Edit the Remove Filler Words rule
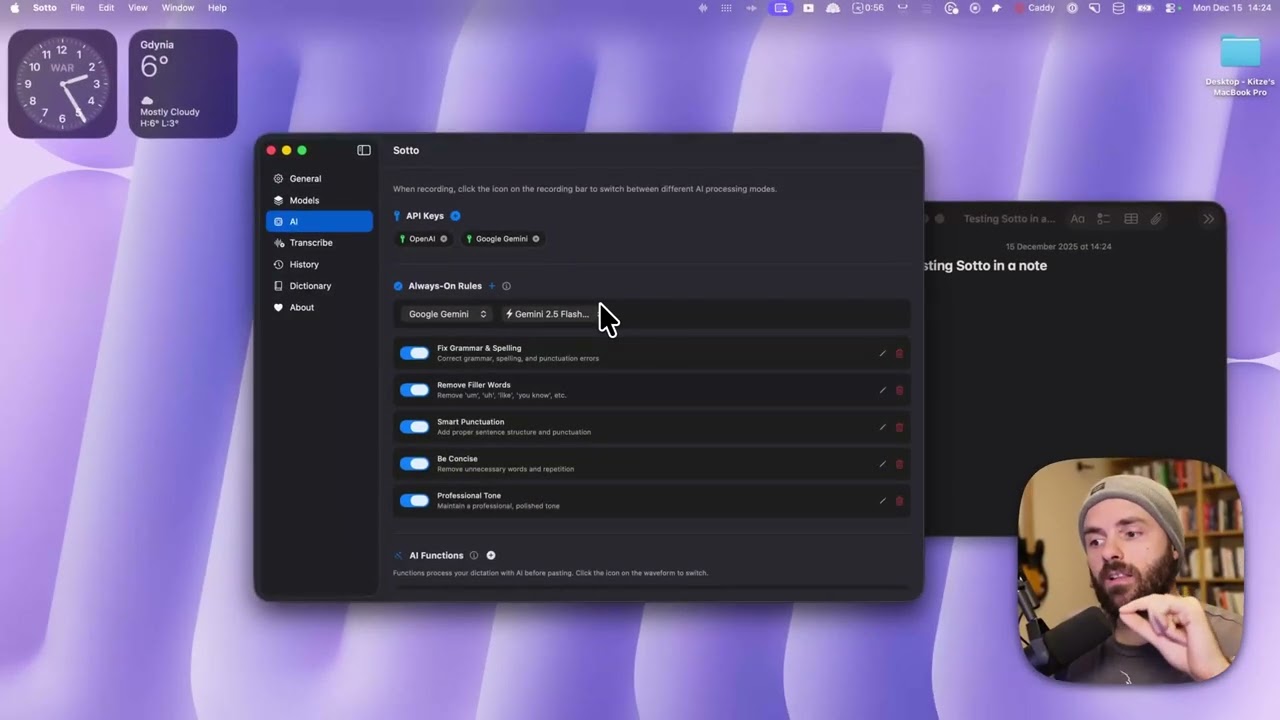Image resolution: width=1280 pixels, height=720 pixels. click(x=882, y=390)
